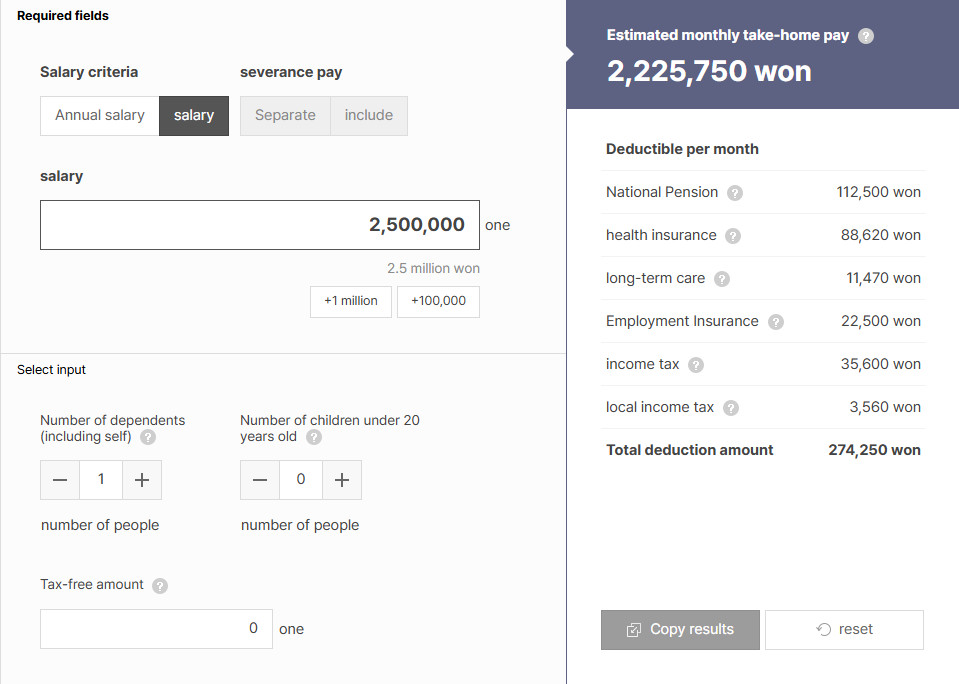Click local income tax help icon
The width and height of the screenshot is (959, 684).
(x=731, y=408)
